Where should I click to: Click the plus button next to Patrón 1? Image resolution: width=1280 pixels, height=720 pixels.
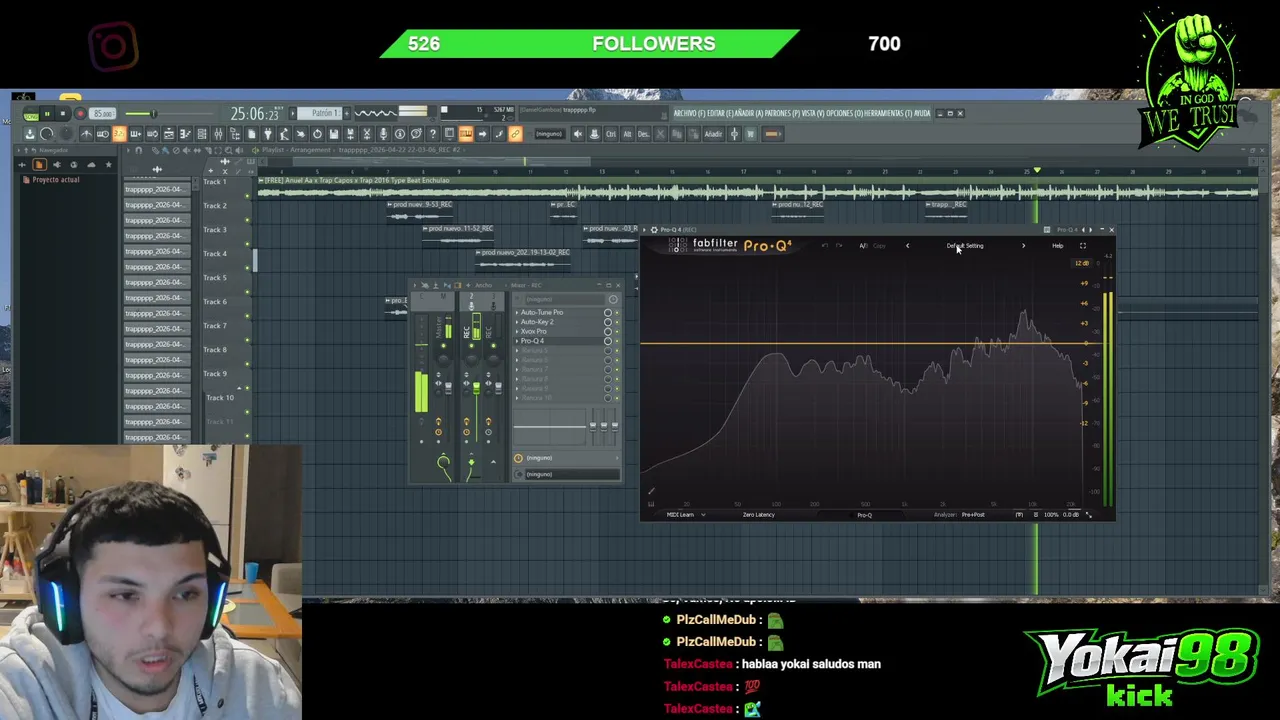point(347,113)
